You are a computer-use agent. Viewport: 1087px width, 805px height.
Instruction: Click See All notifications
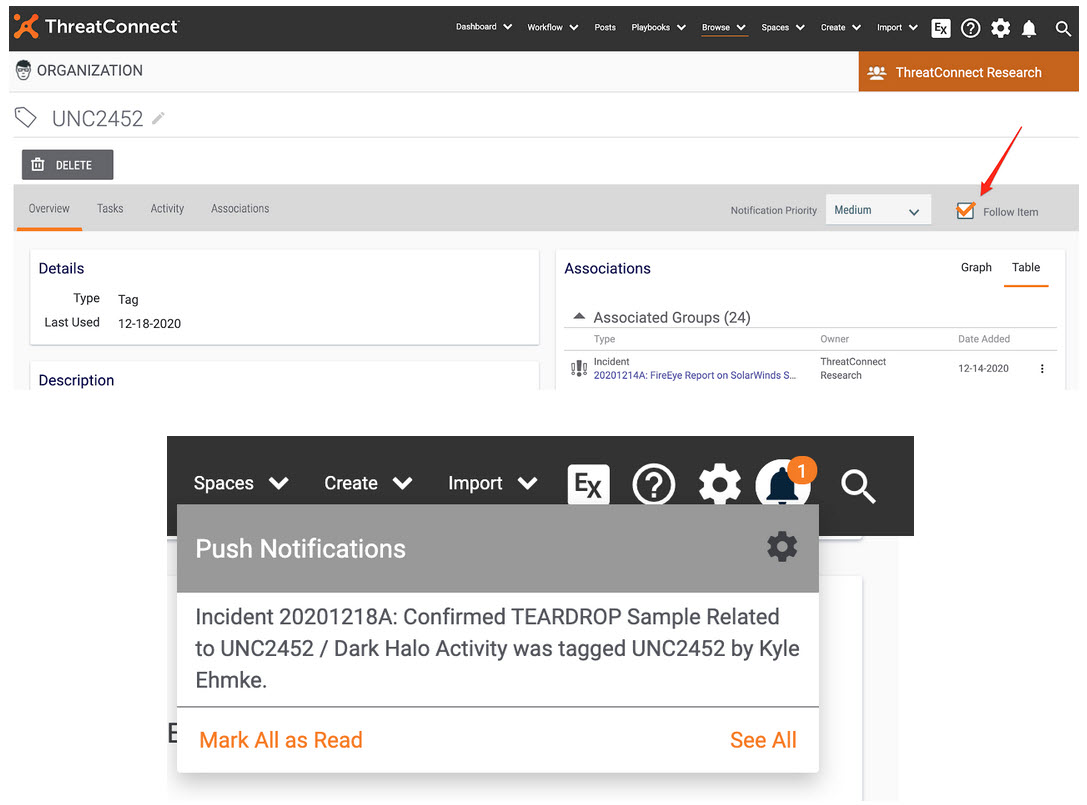(x=763, y=740)
